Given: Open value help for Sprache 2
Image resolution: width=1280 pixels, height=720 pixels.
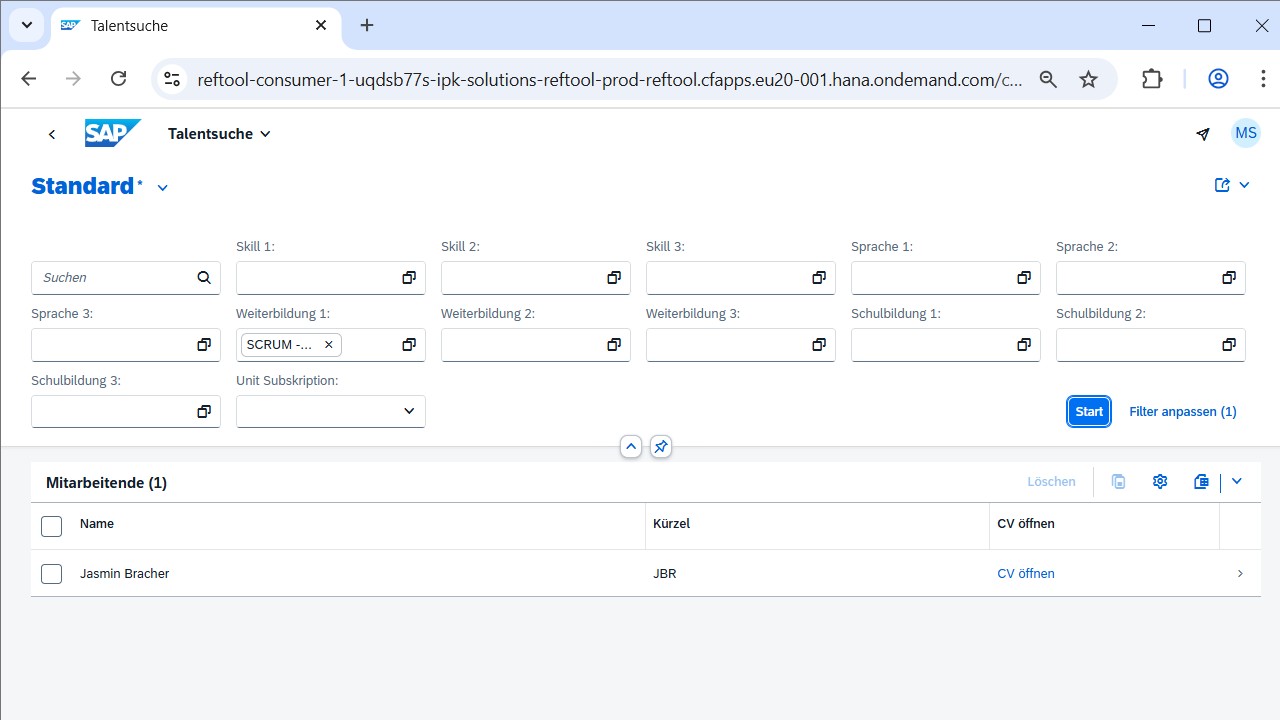Looking at the screenshot, I should [x=1229, y=278].
